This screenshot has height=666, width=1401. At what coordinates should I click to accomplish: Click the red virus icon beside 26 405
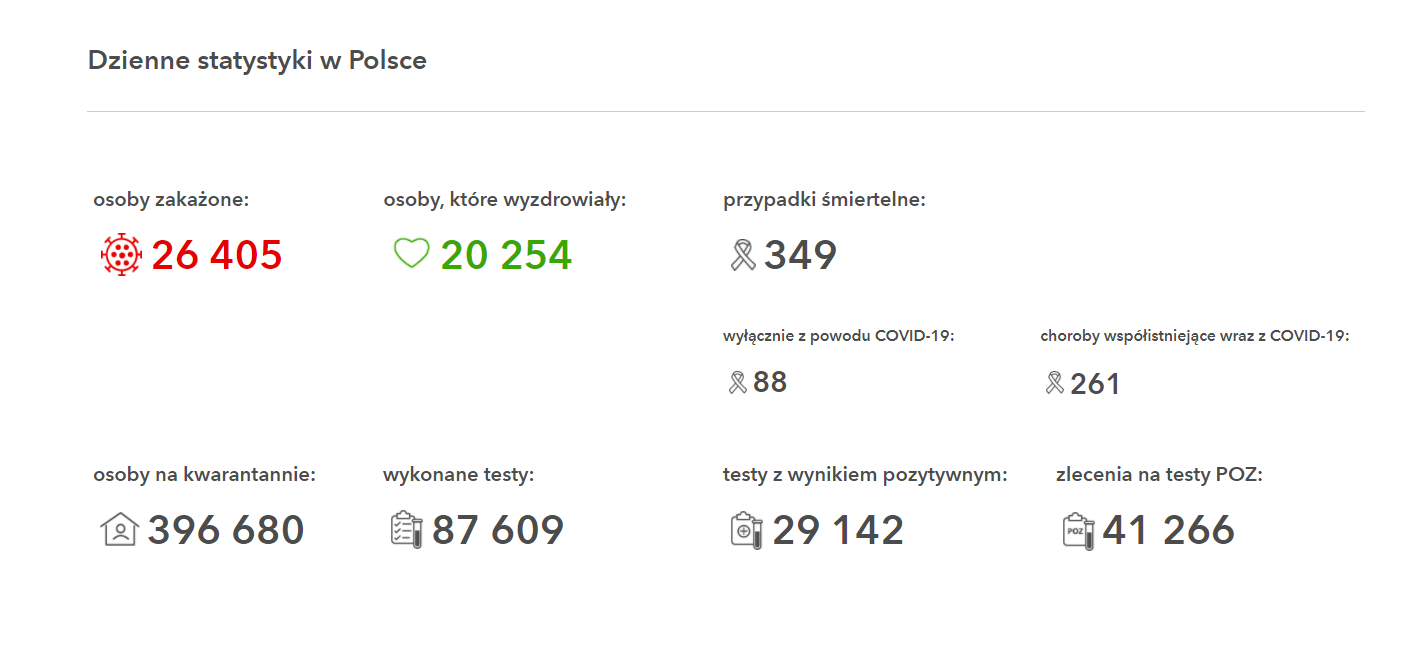121,254
